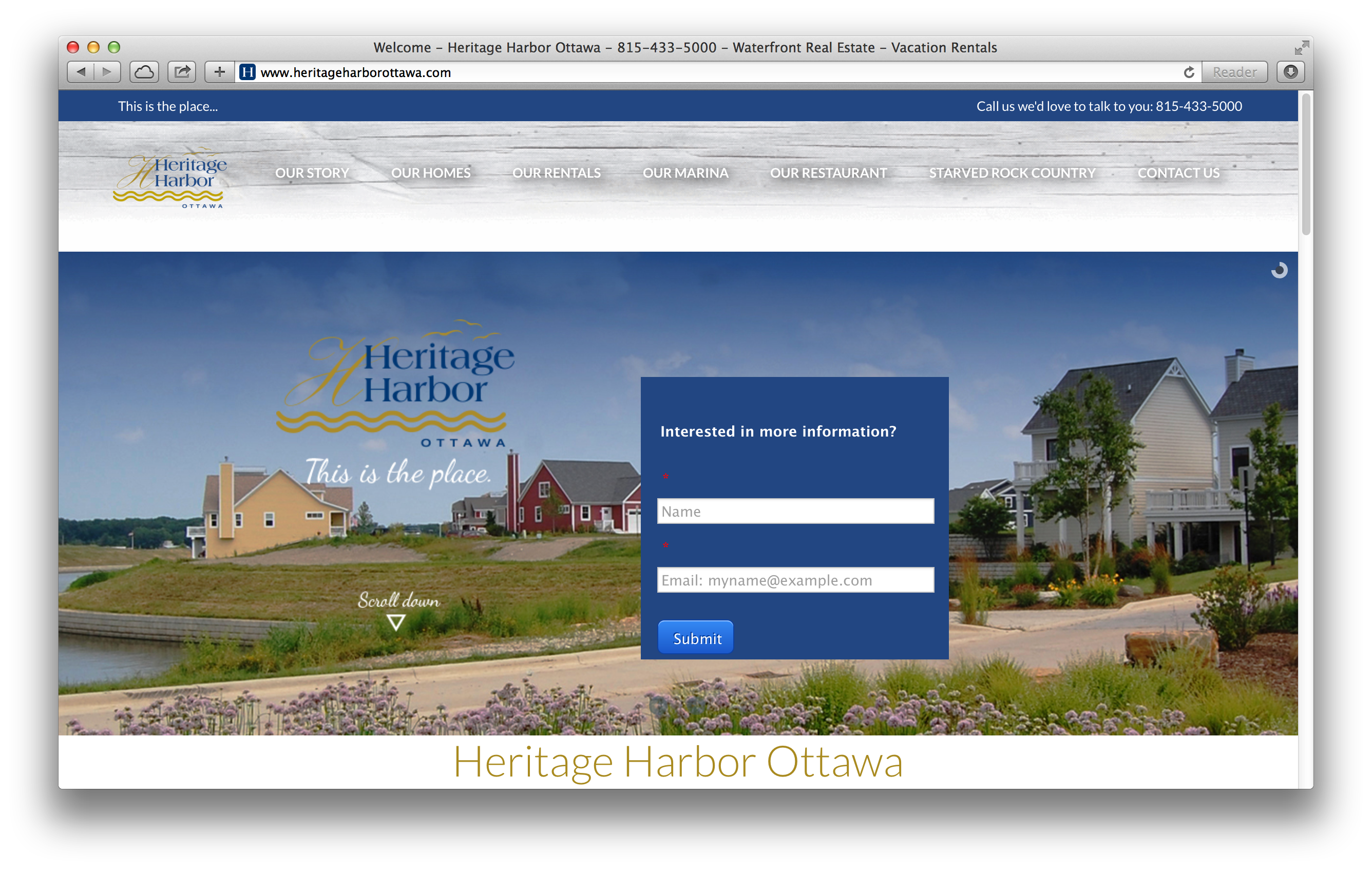Click the large Heritage Harbor hero logo
Screen dimensions: 1372x870
[x=396, y=383]
